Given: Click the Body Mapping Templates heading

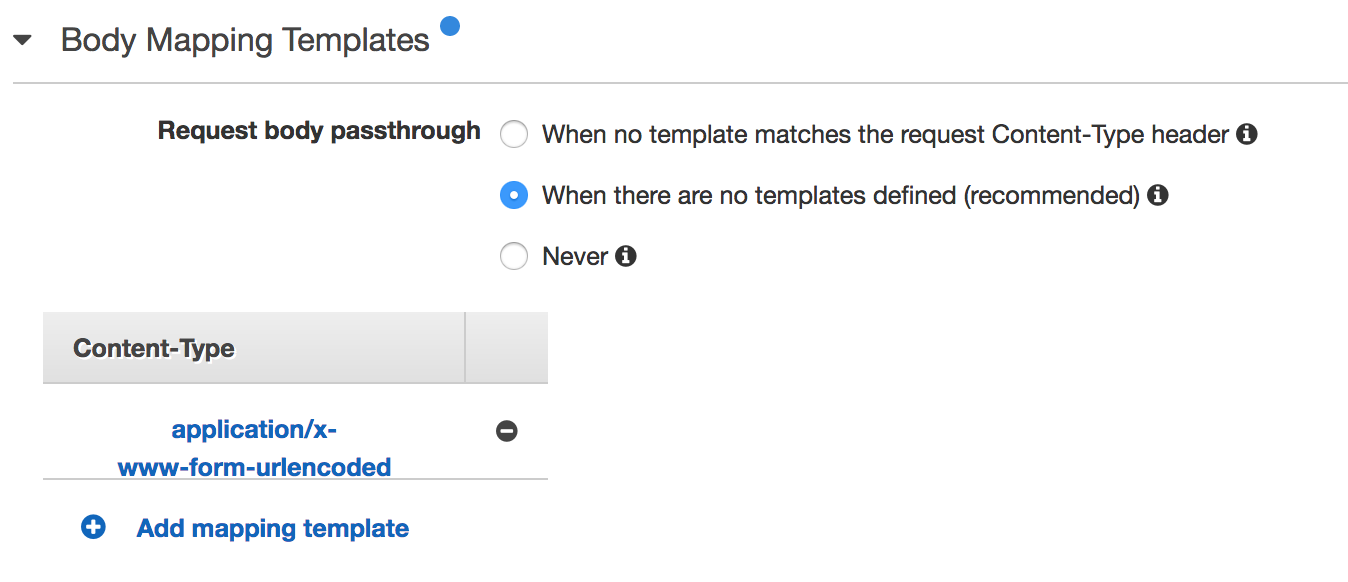Looking at the screenshot, I should [x=245, y=40].
